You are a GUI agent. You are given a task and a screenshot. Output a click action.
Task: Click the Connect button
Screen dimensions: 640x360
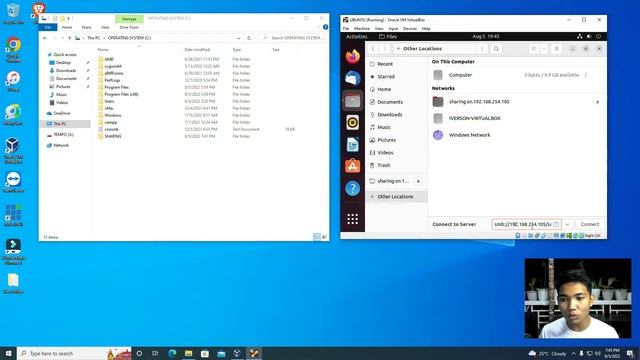[589, 224]
